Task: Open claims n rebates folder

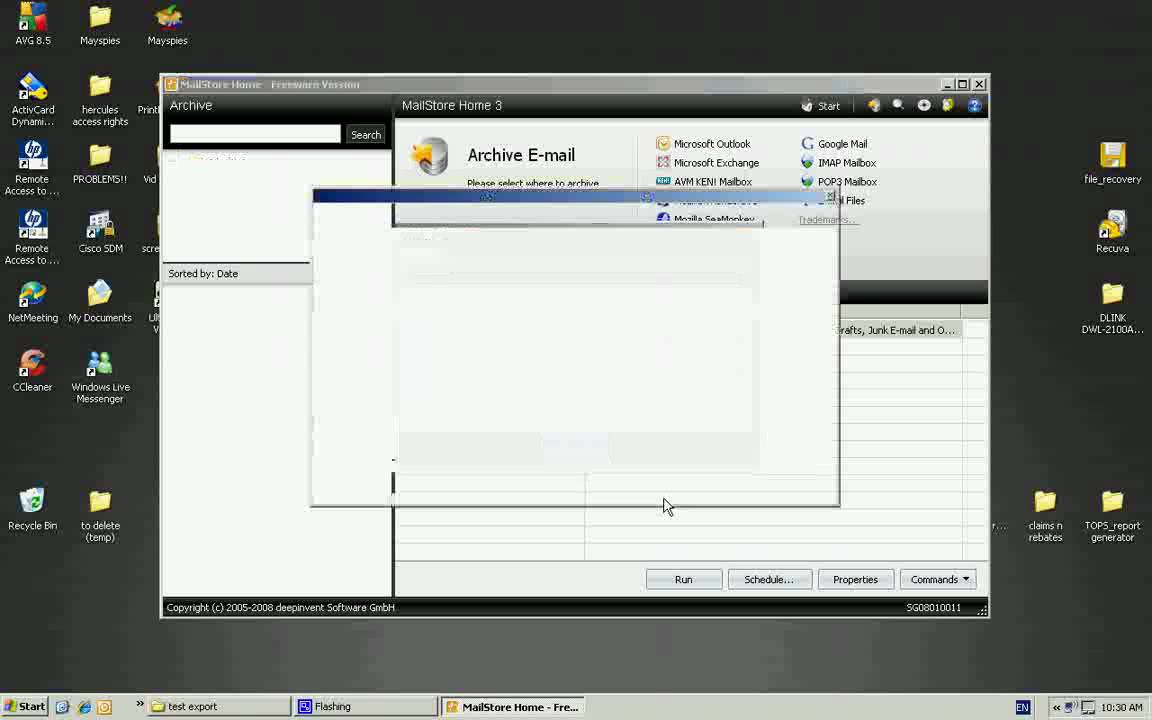Action: [1045, 516]
